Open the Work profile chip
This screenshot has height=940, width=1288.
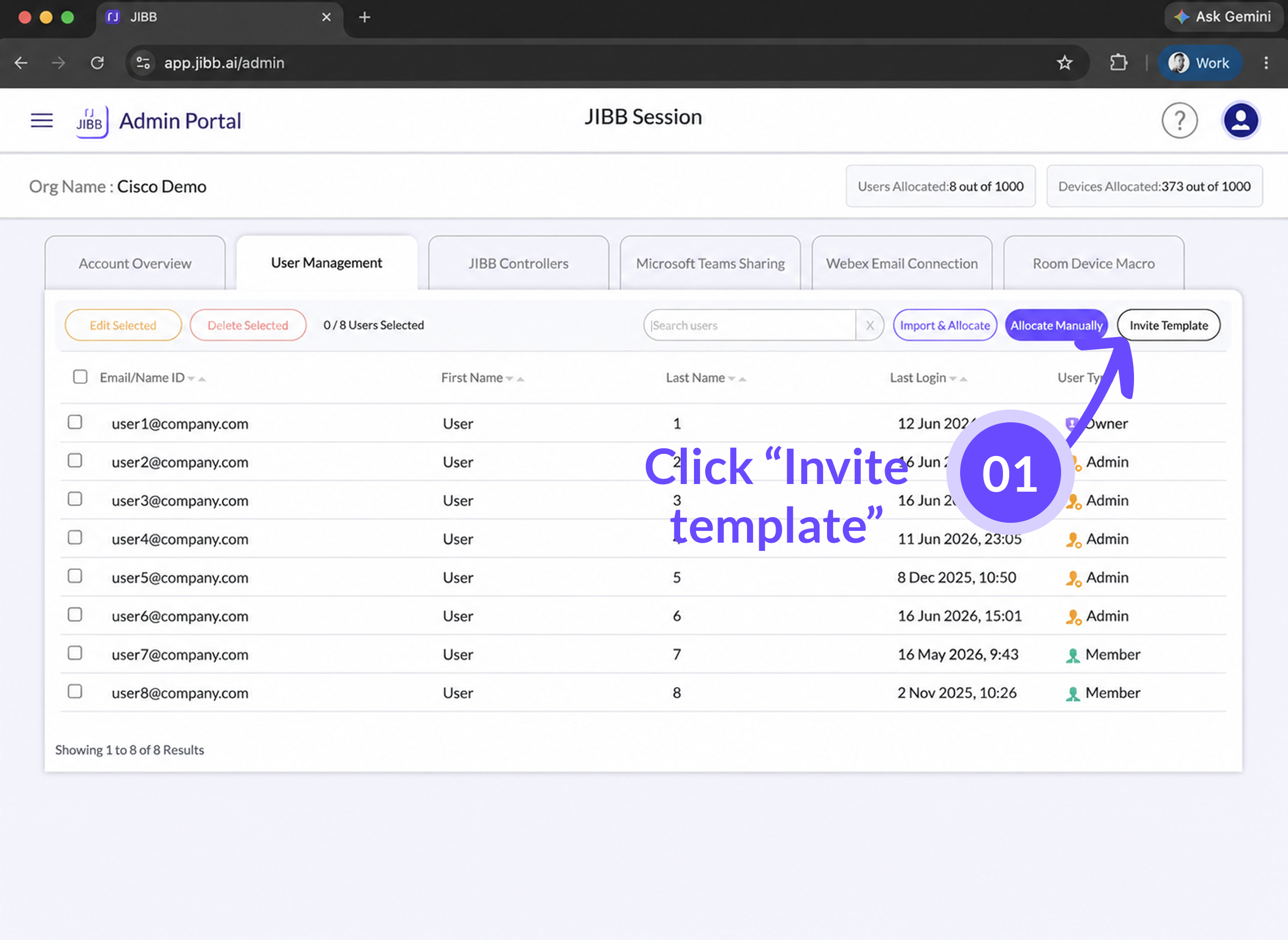click(x=1199, y=63)
